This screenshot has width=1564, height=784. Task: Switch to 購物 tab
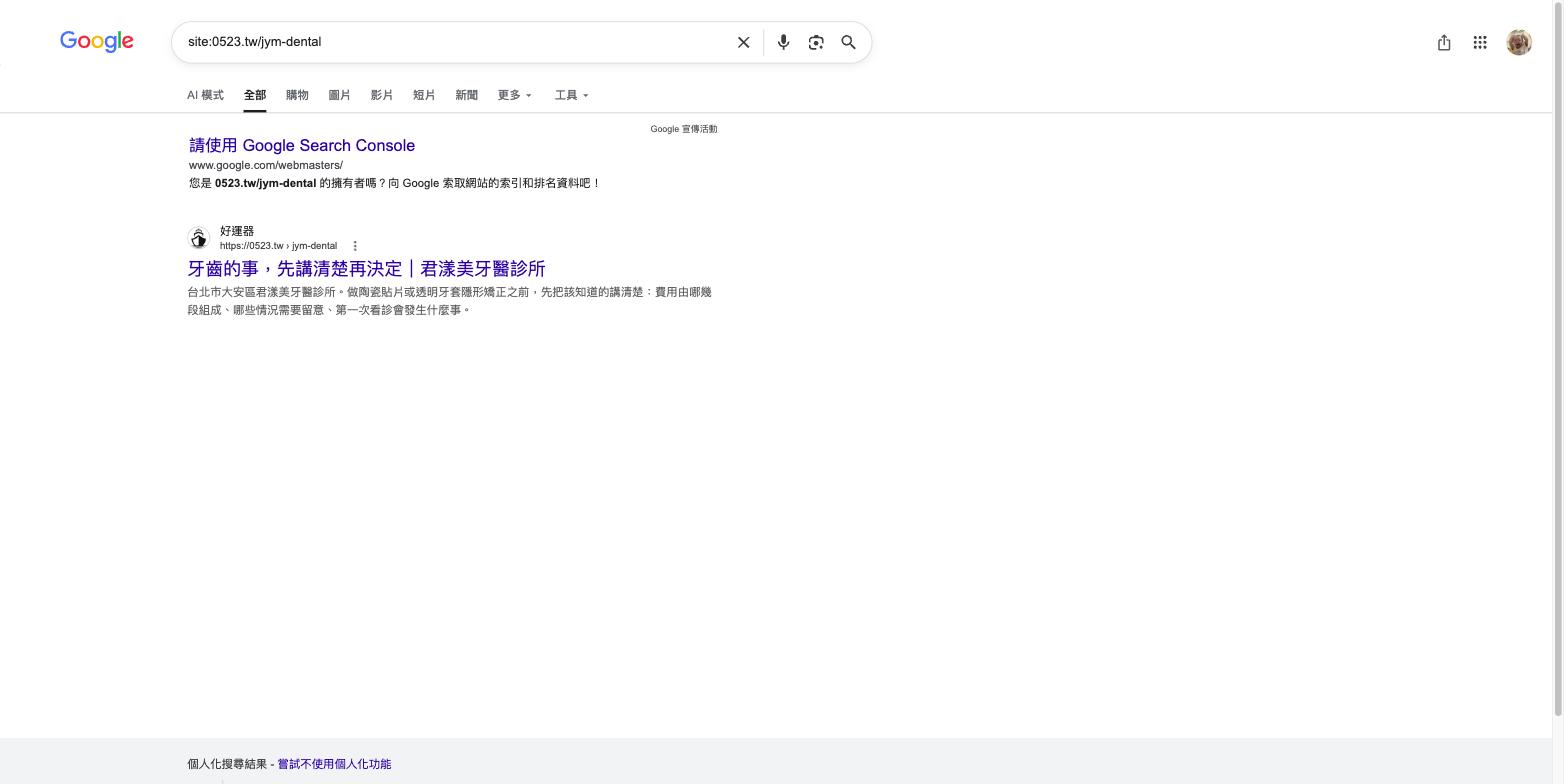pyautogui.click(x=297, y=95)
